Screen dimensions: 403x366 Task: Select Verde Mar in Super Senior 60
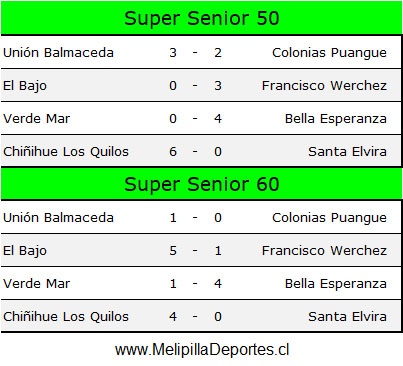click(x=37, y=283)
